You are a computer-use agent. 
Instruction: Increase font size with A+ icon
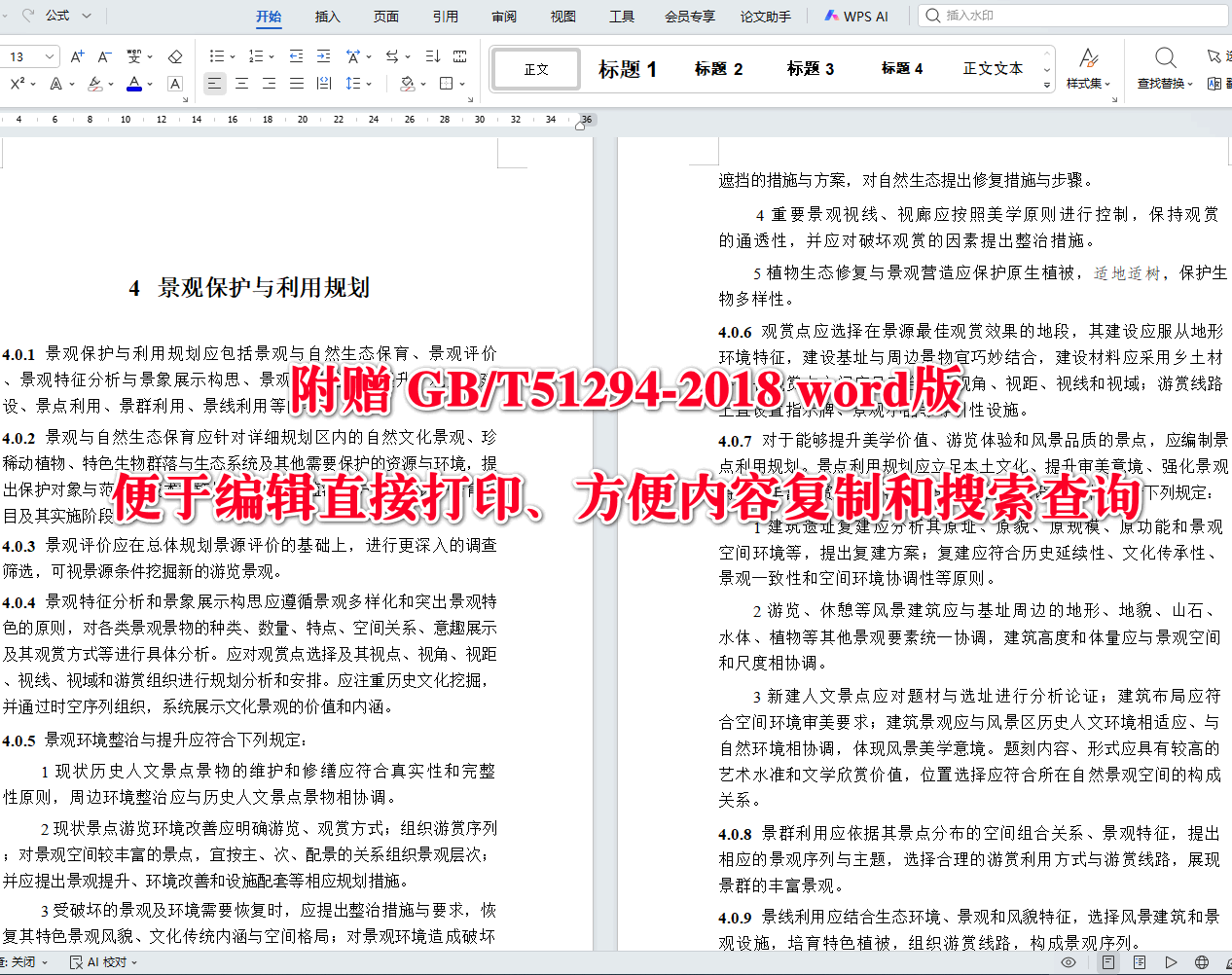point(78,56)
